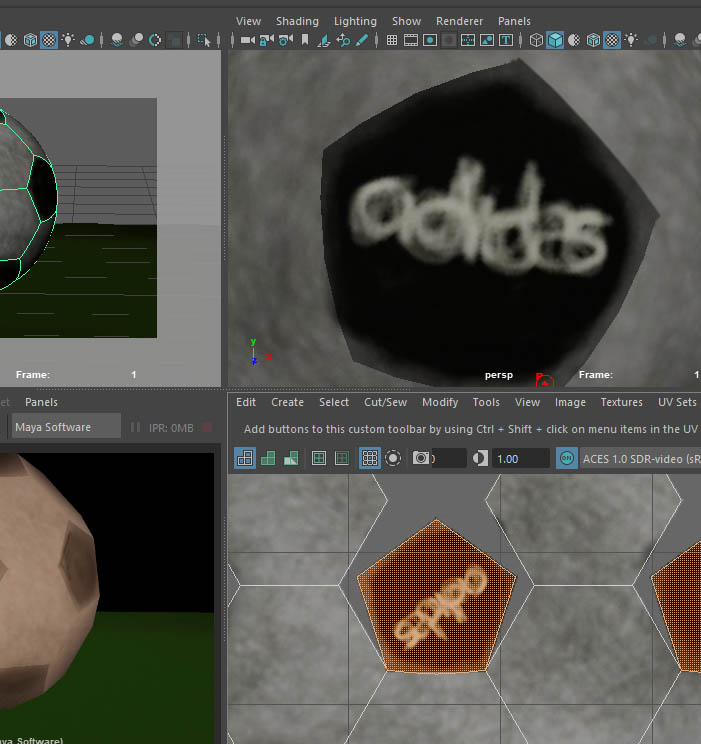Click the active Smooth Shade All cube icon
Viewport: 701px width, 744px height.
[555, 40]
